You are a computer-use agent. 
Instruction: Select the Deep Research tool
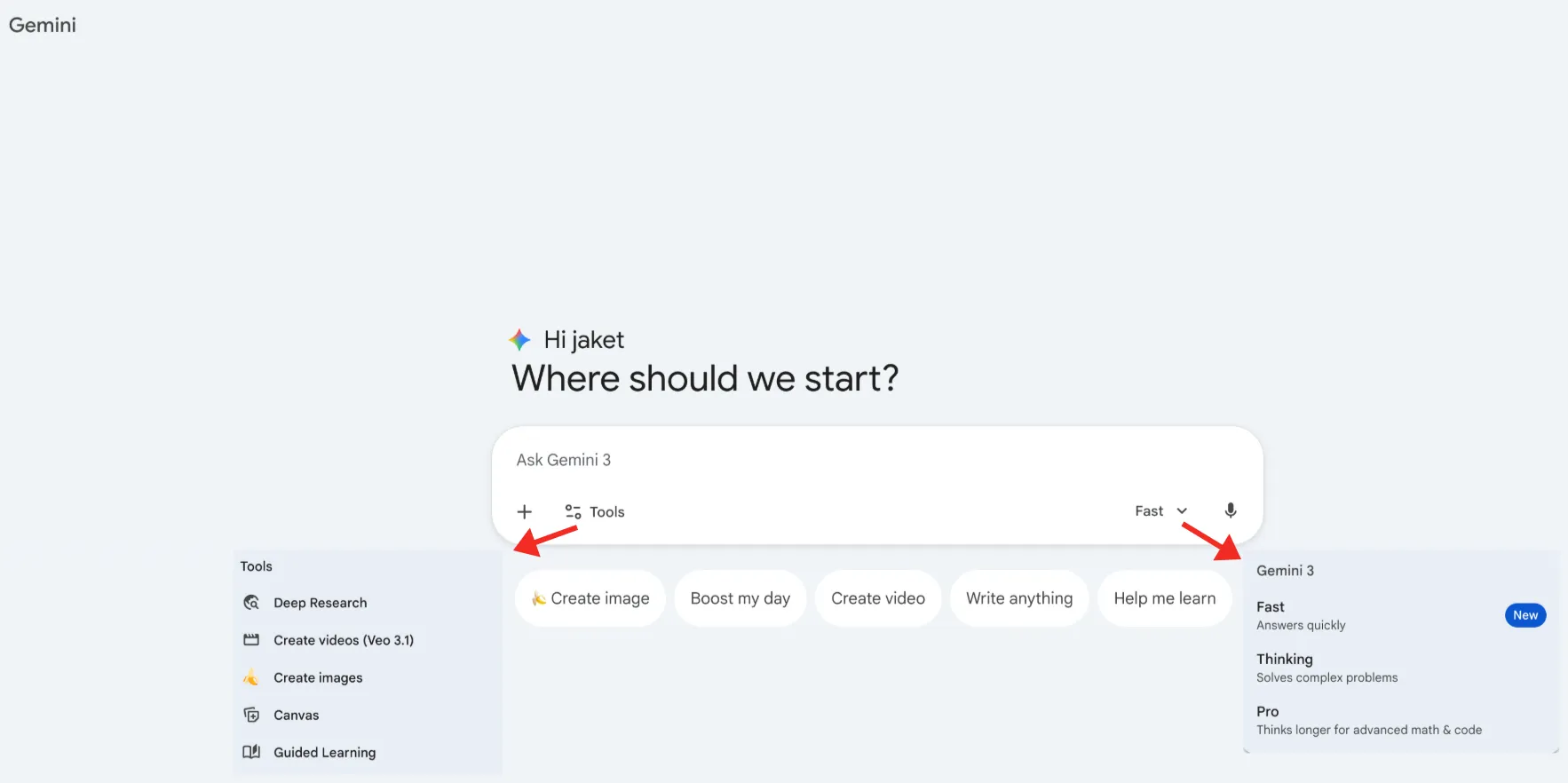coord(320,603)
